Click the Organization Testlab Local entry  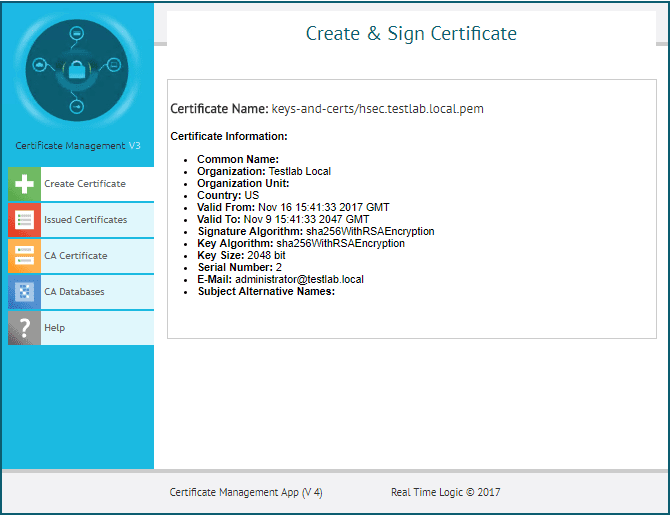point(264,171)
